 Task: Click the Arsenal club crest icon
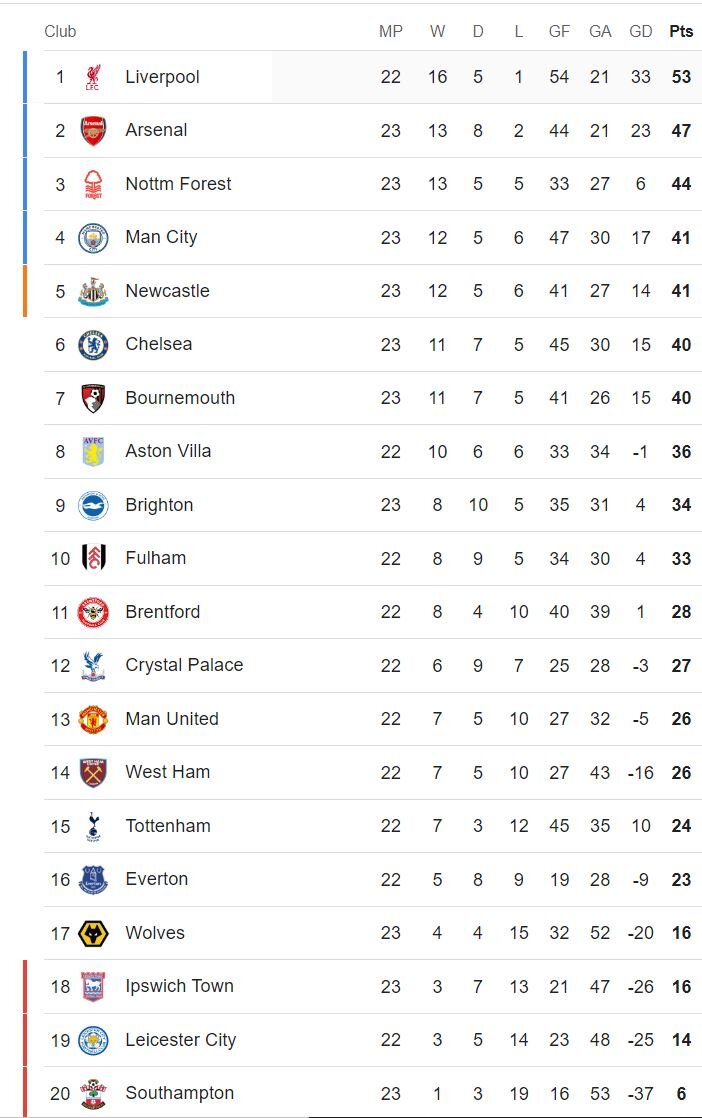[x=93, y=131]
